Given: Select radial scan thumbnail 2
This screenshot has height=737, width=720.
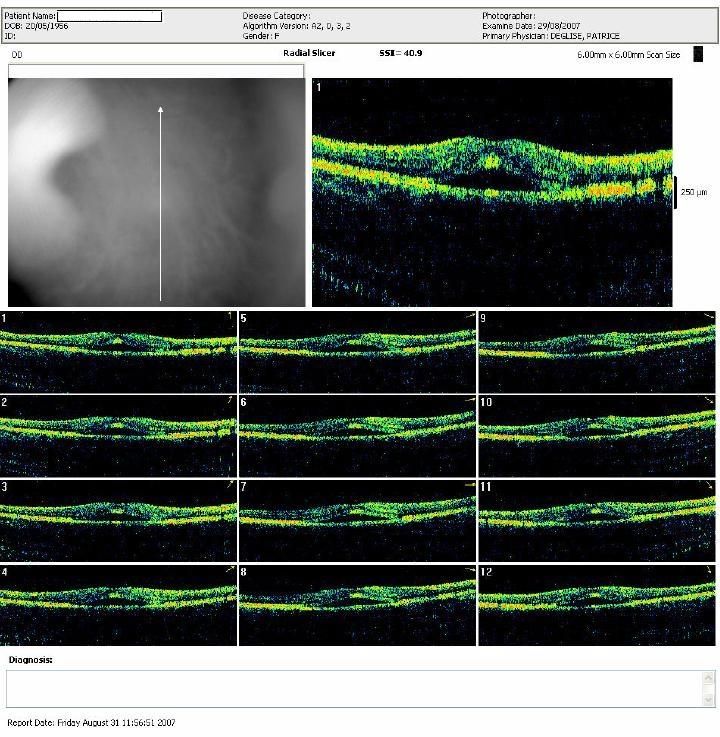Looking at the screenshot, I should click(118, 435).
